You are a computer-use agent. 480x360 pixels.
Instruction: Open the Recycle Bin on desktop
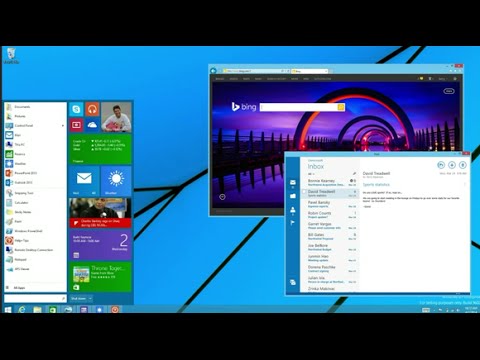[11, 56]
